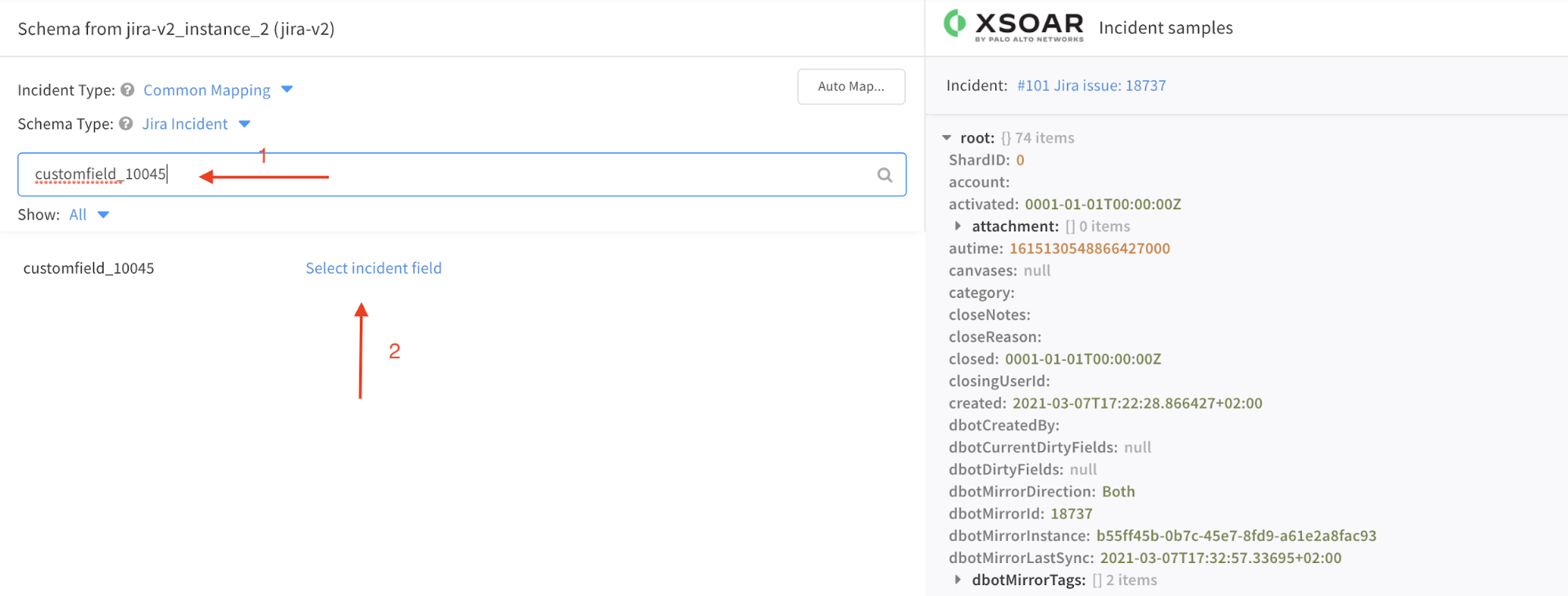
Task: Expand the dbotMirrorTags node
Action: [958, 580]
